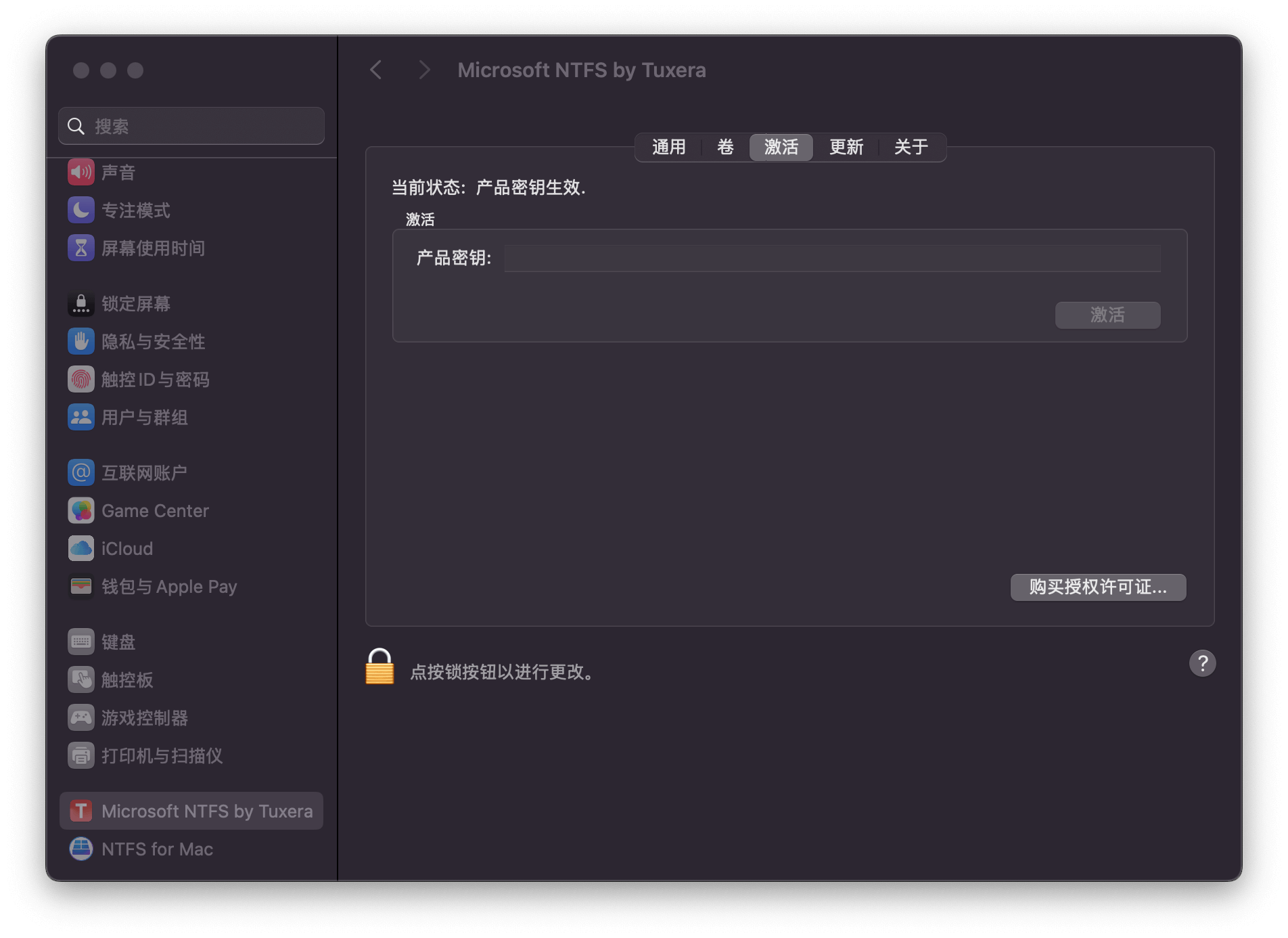Click the NTFS for Mac sidebar label
The height and width of the screenshot is (938, 1288).
(x=157, y=849)
